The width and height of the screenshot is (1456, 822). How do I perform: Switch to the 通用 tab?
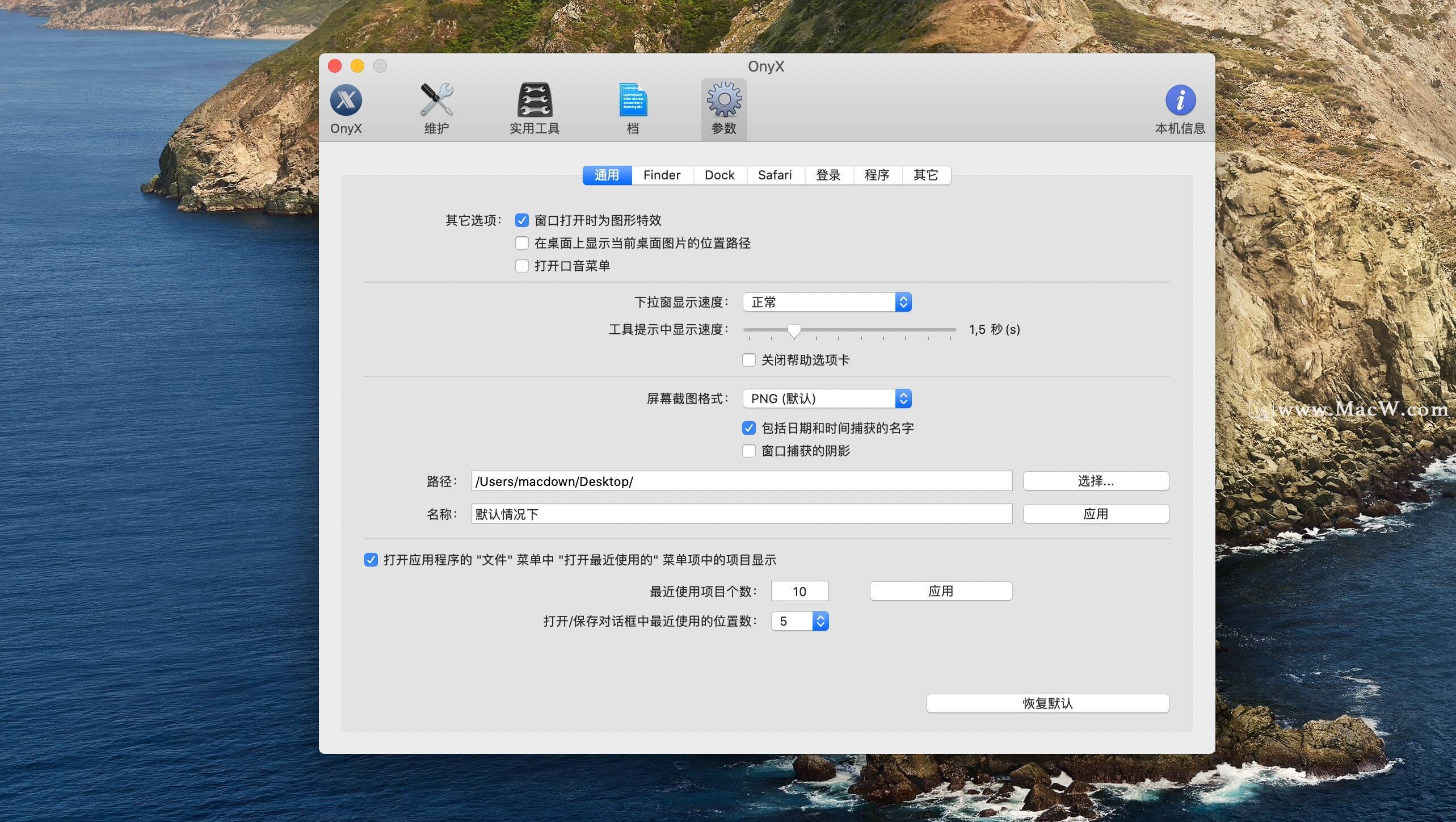pos(607,175)
